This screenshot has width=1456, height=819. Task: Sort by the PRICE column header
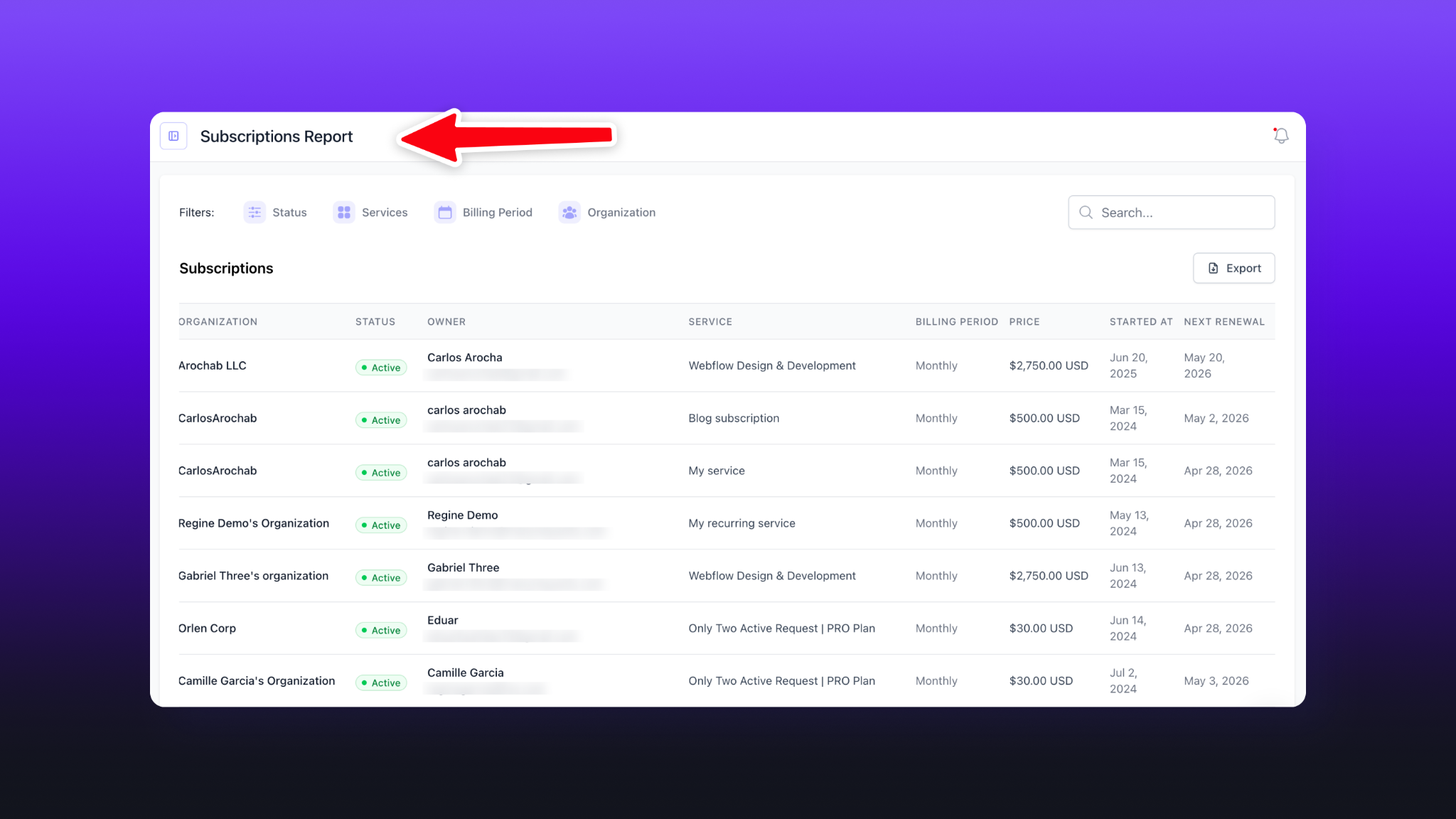pos(1024,321)
